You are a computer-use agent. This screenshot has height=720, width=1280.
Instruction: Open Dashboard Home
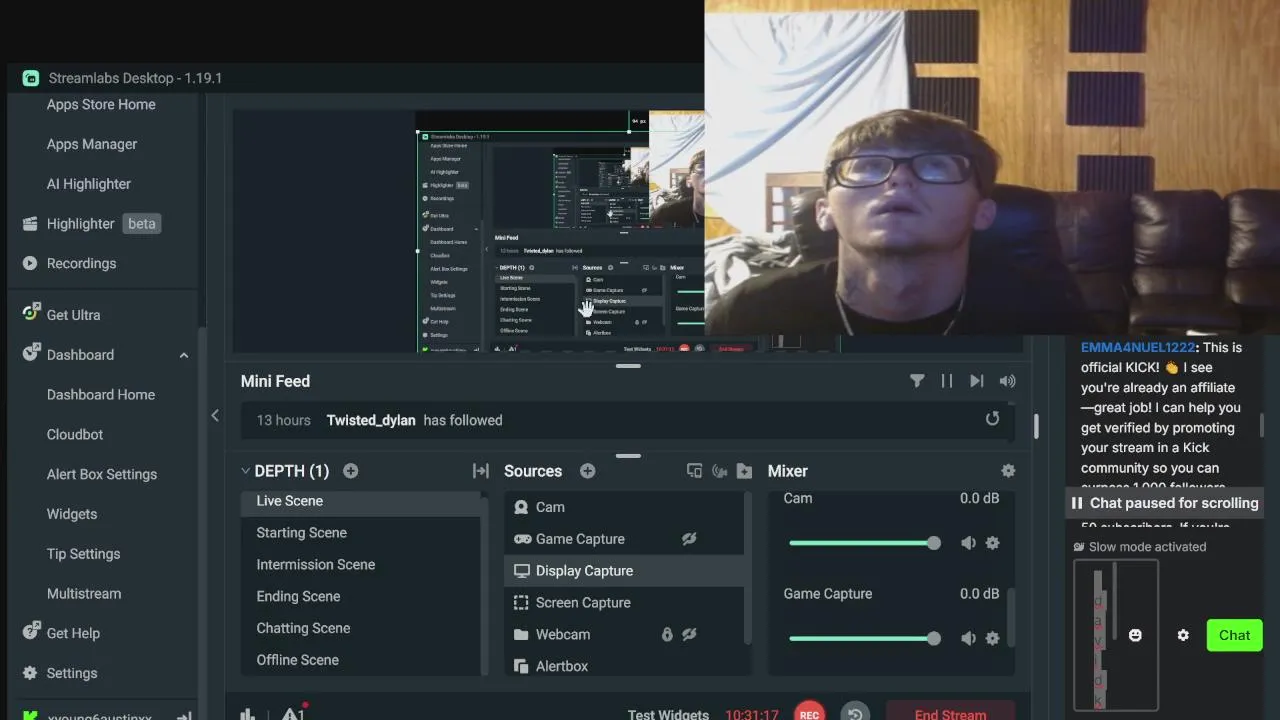point(101,394)
